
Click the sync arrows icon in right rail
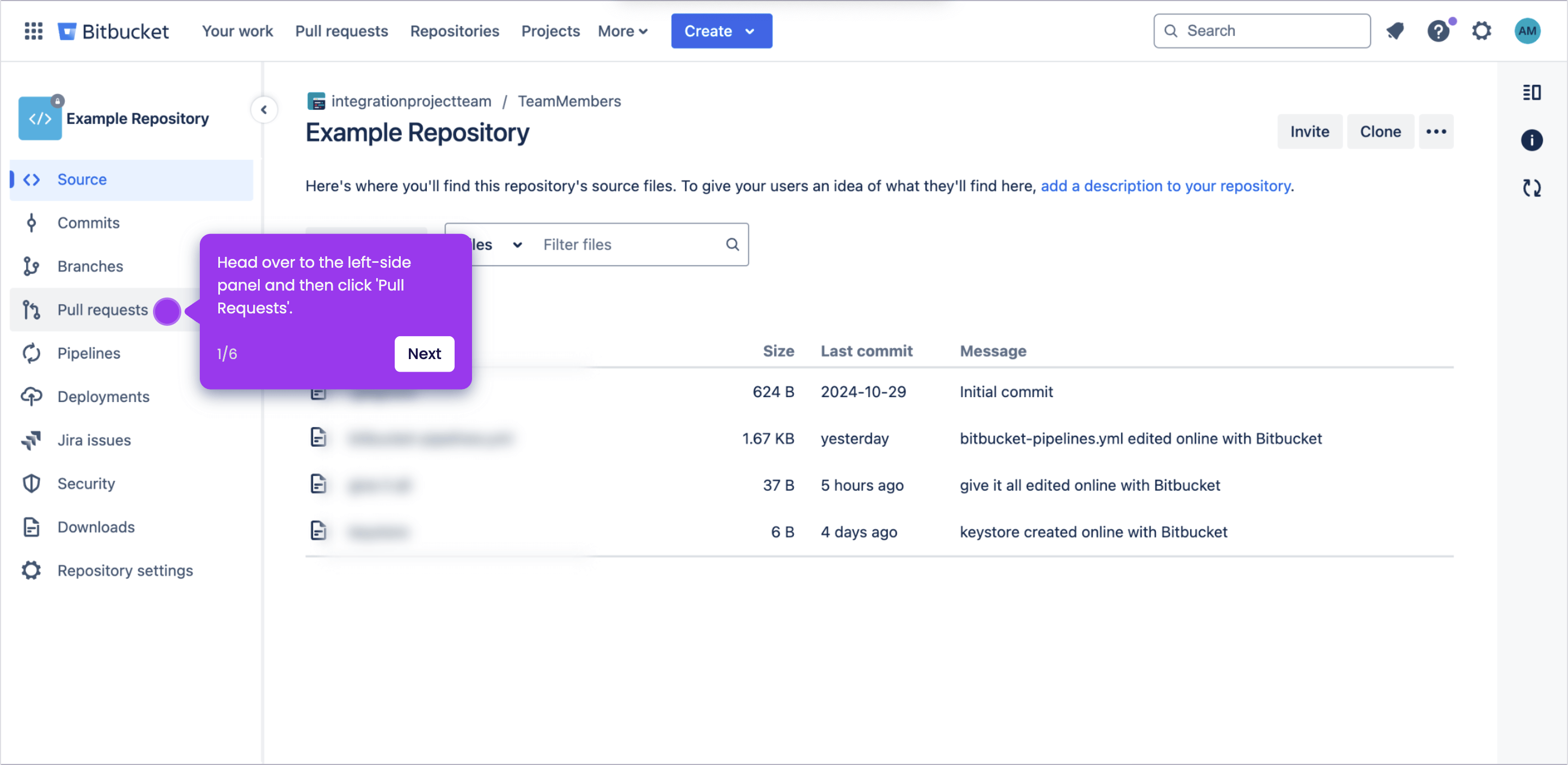click(x=1532, y=188)
